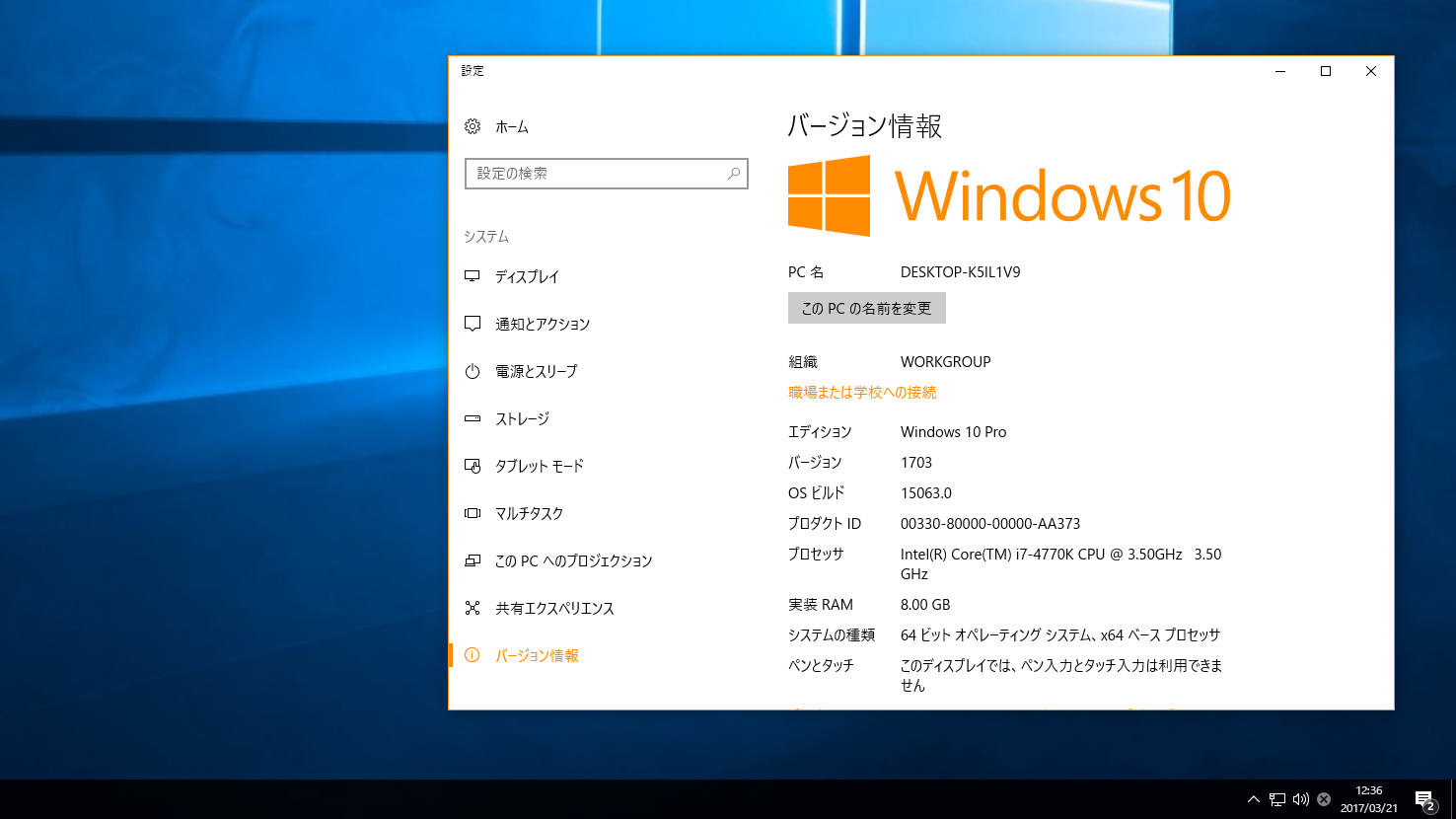Click the PC 名 field label

click(806, 272)
